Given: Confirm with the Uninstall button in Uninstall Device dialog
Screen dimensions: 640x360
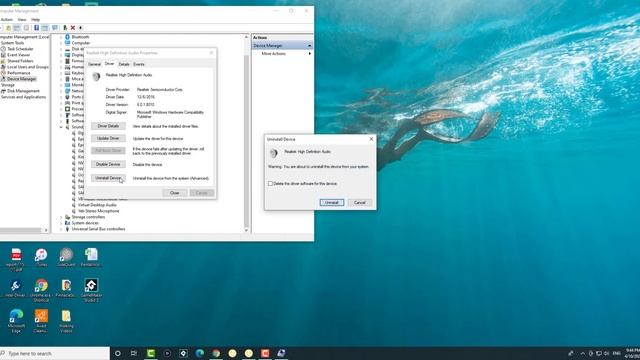Looking at the screenshot, I should [x=331, y=202].
